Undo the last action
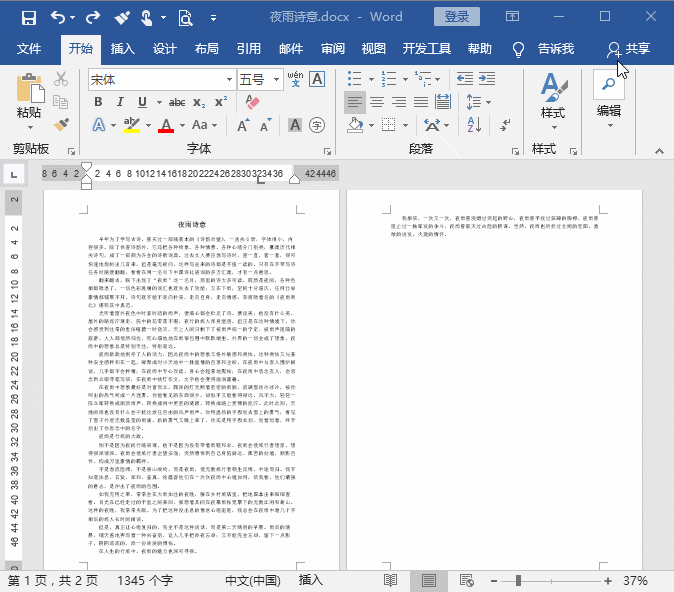This screenshot has height=592, width=674. [x=58, y=18]
